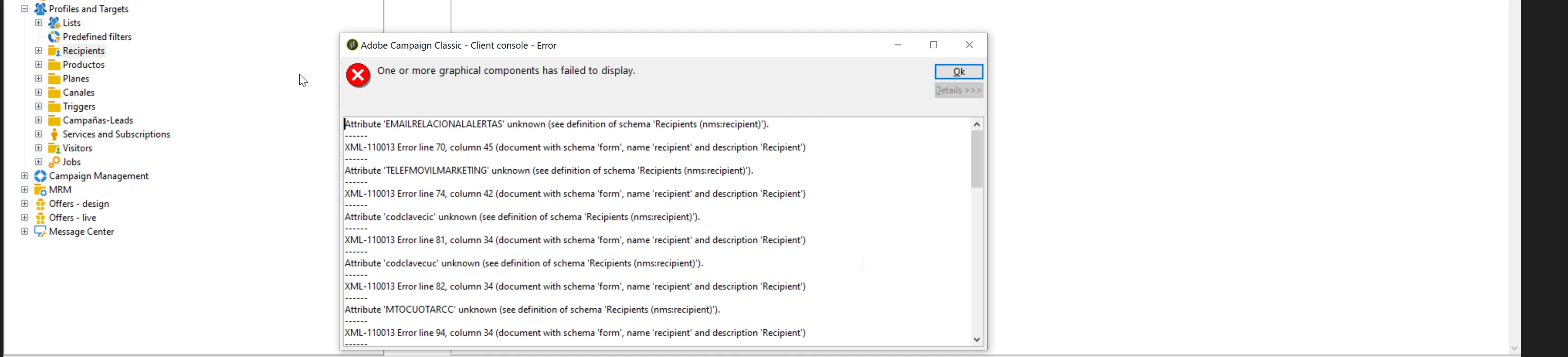The image size is (1568, 357).
Task: Click the Canales folder icon
Action: 54,93
